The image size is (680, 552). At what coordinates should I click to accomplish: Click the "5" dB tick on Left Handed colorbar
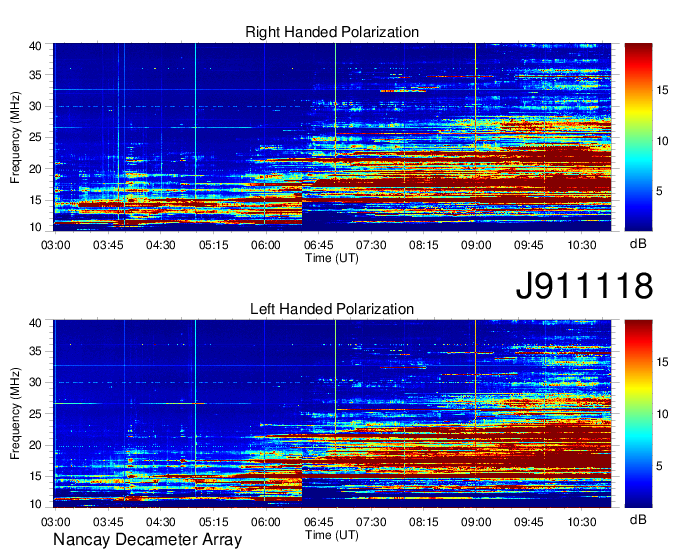tap(659, 466)
